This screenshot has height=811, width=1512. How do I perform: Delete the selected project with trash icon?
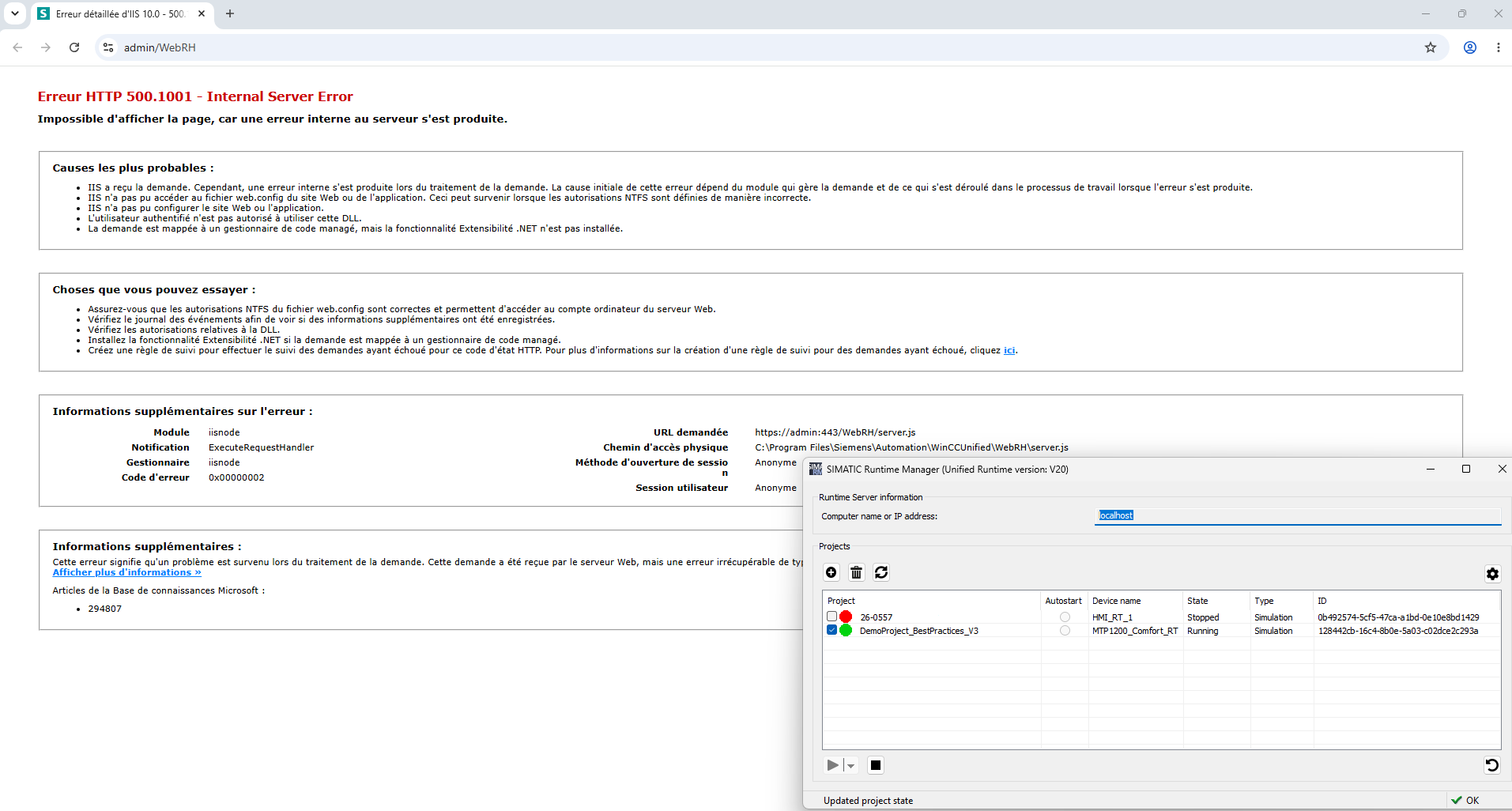point(856,572)
